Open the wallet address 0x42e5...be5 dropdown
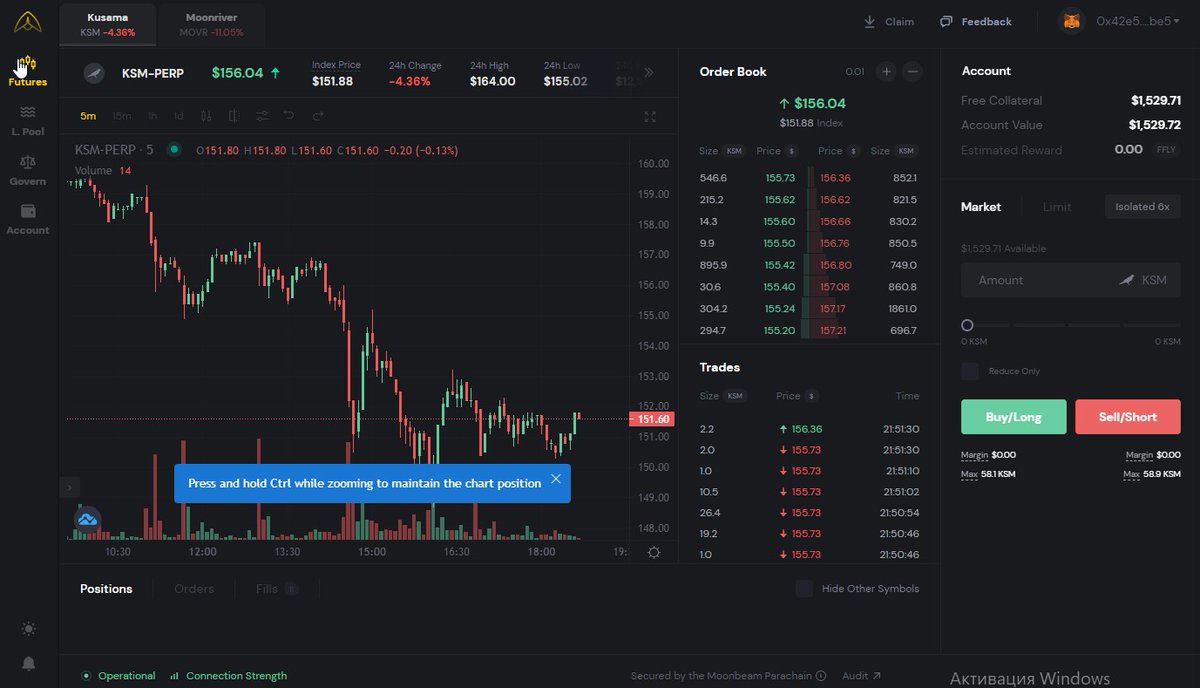Image resolution: width=1200 pixels, height=688 pixels. tap(1139, 21)
